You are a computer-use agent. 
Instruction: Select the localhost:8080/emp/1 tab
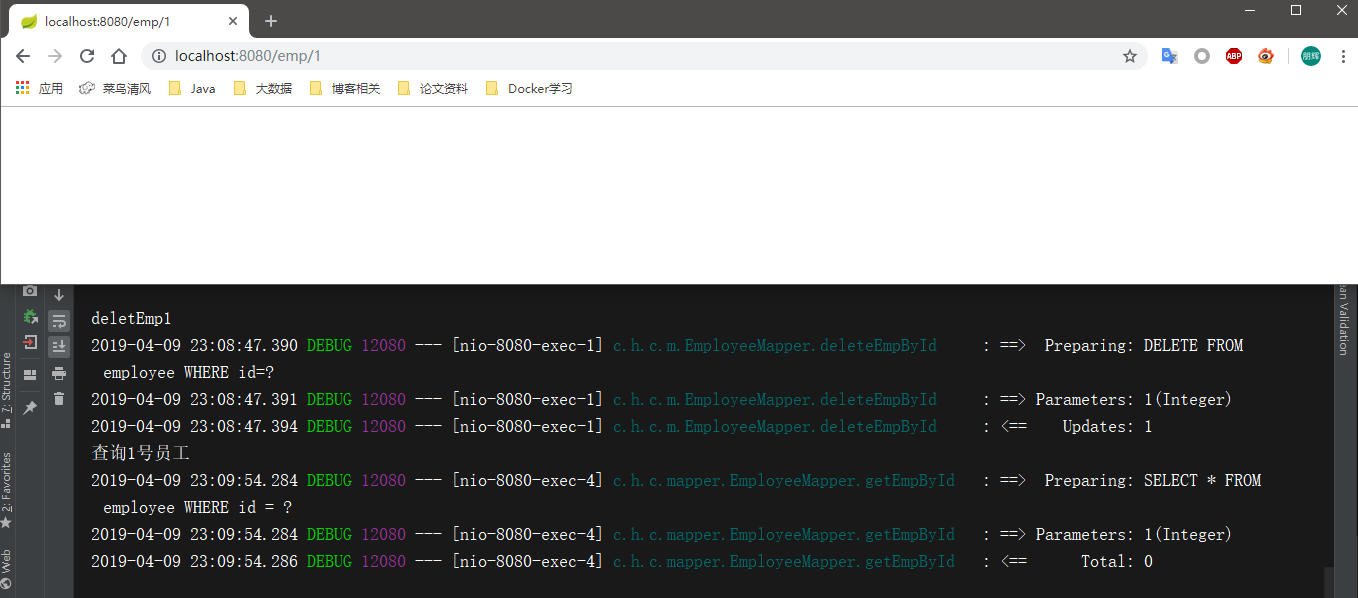tap(130, 21)
